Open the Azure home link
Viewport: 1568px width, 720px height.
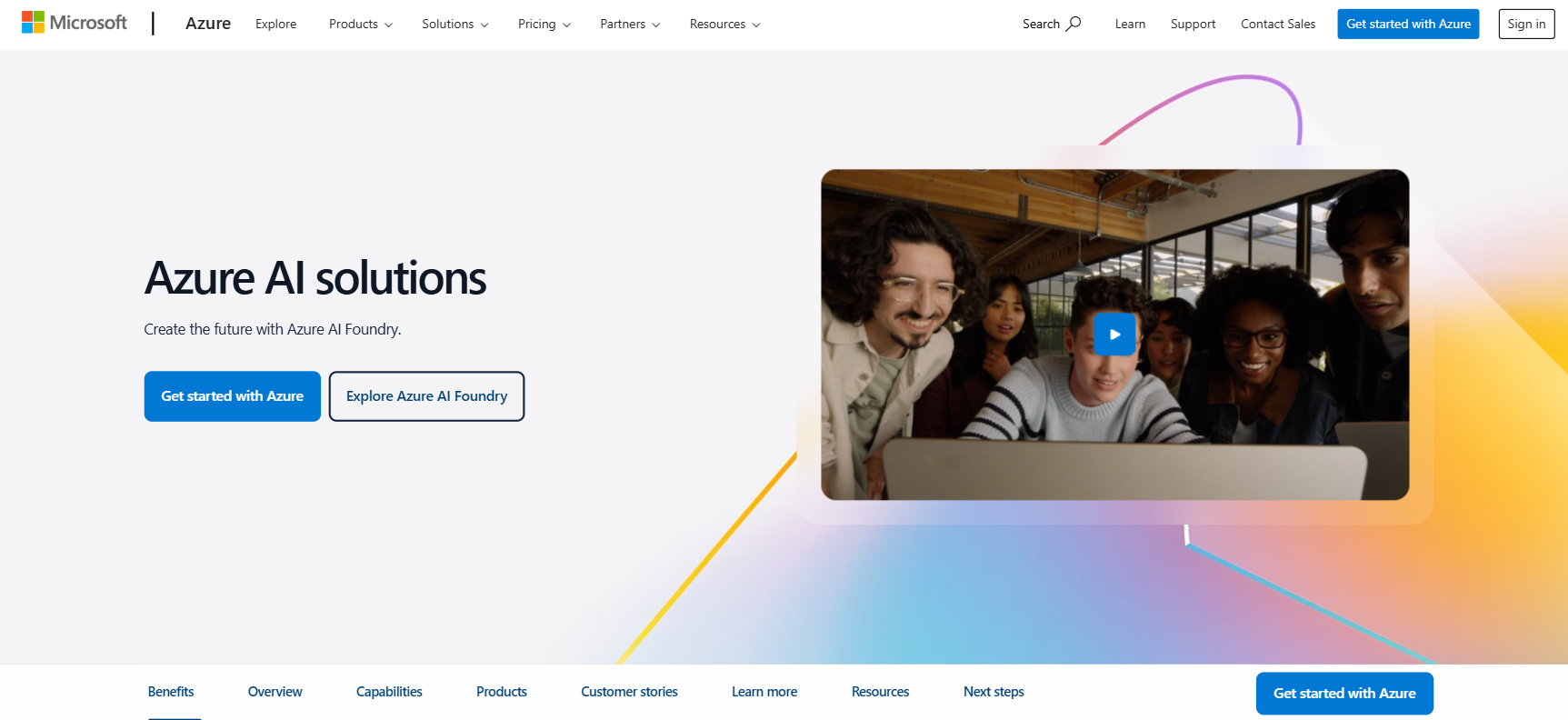point(208,24)
